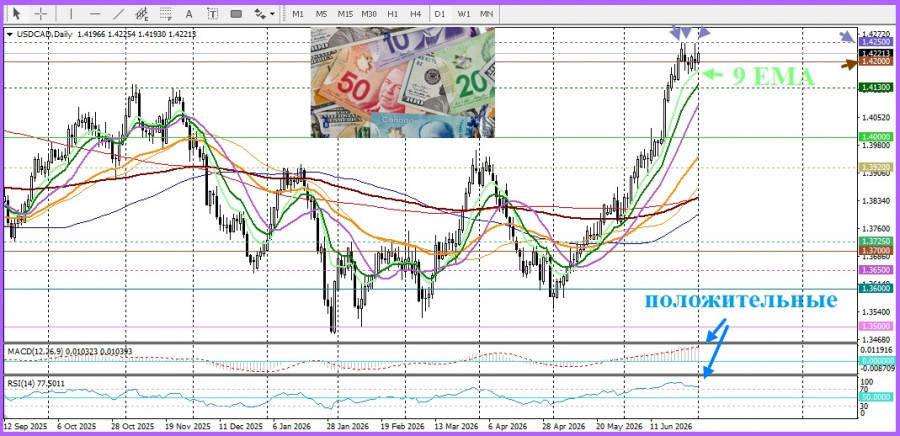
Task: Select the text label tool
Action: 212,13
